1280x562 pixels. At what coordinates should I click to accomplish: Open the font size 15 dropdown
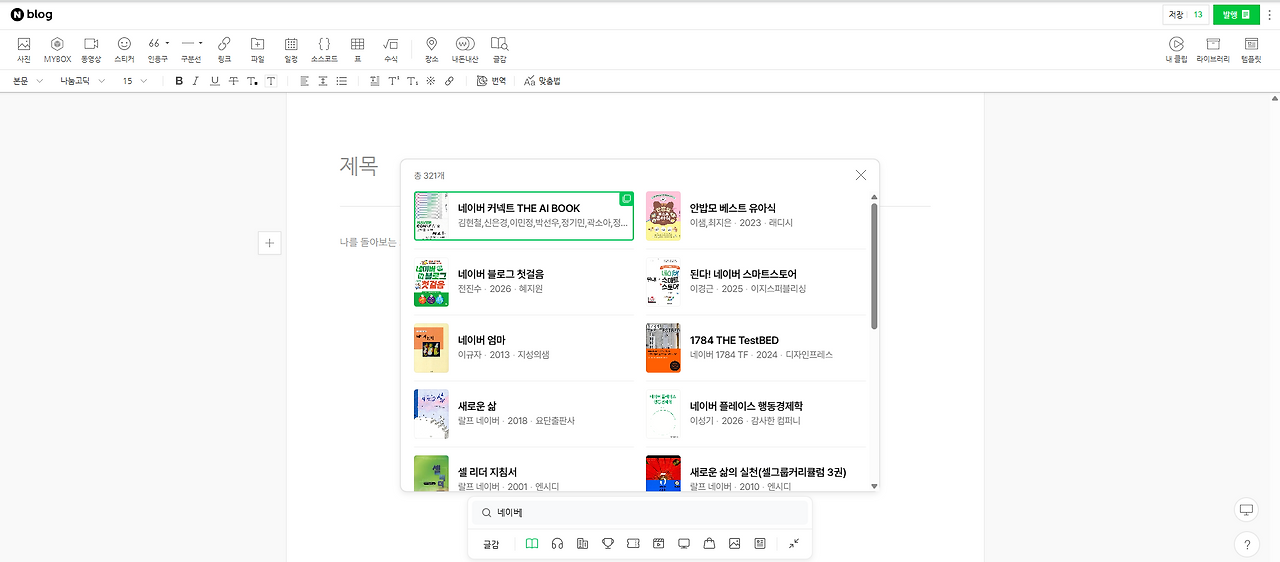pyautogui.click(x=134, y=81)
